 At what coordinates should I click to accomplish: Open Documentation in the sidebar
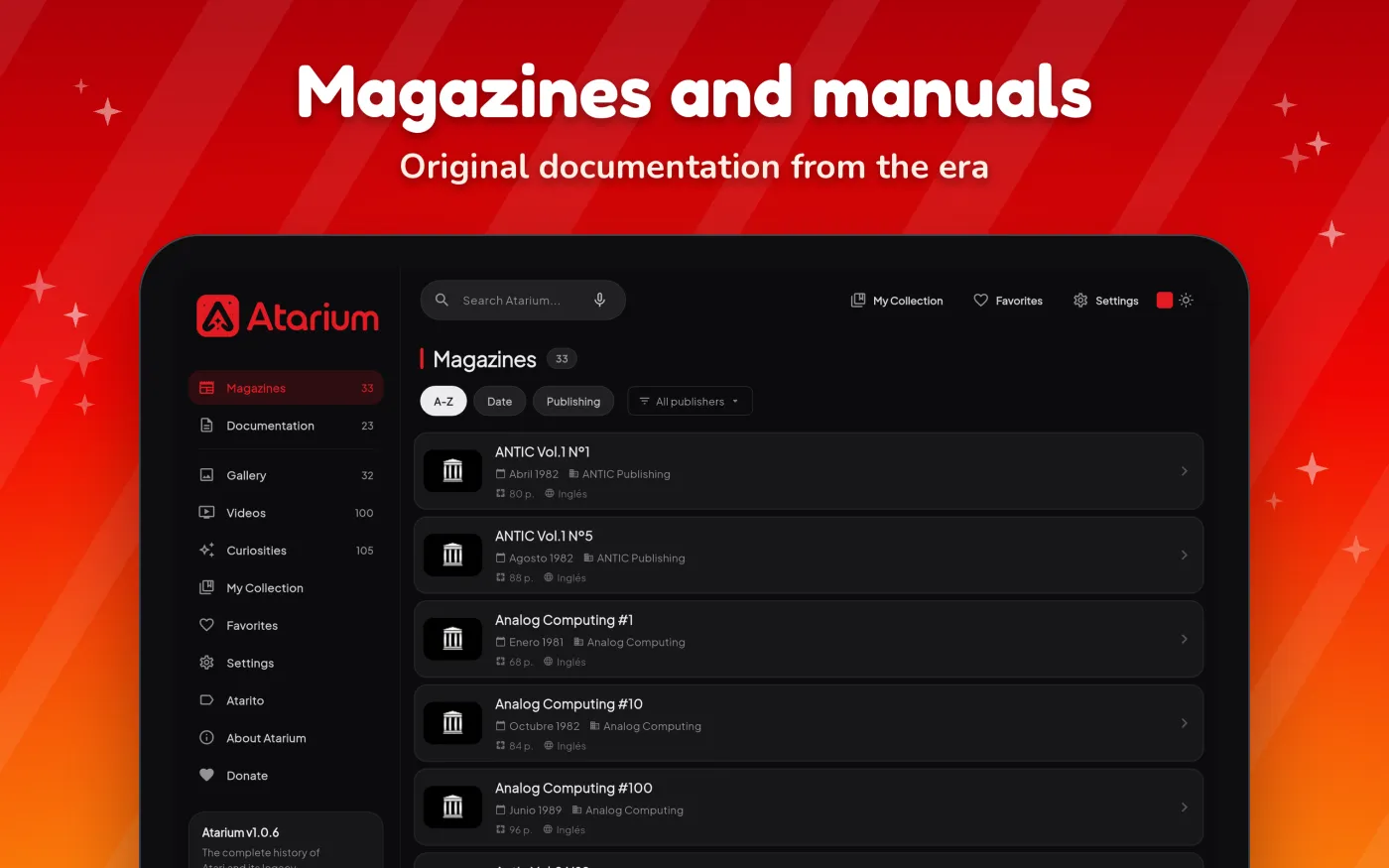pos(286,426)
